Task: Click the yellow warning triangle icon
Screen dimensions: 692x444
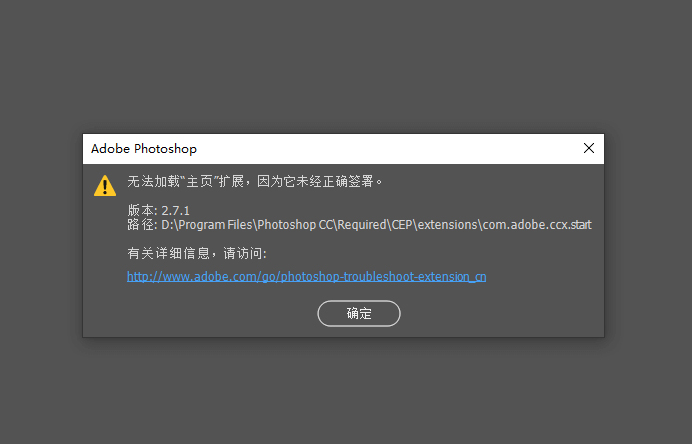Action: [x=105, y=185]
